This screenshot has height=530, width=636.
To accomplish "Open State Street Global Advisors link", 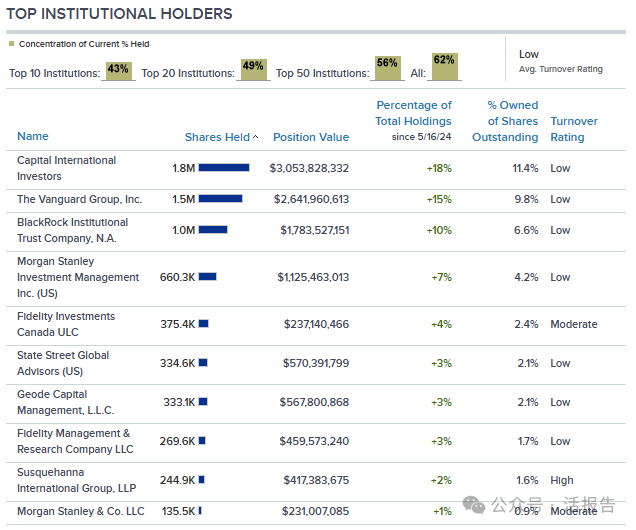I will [63, 363].
